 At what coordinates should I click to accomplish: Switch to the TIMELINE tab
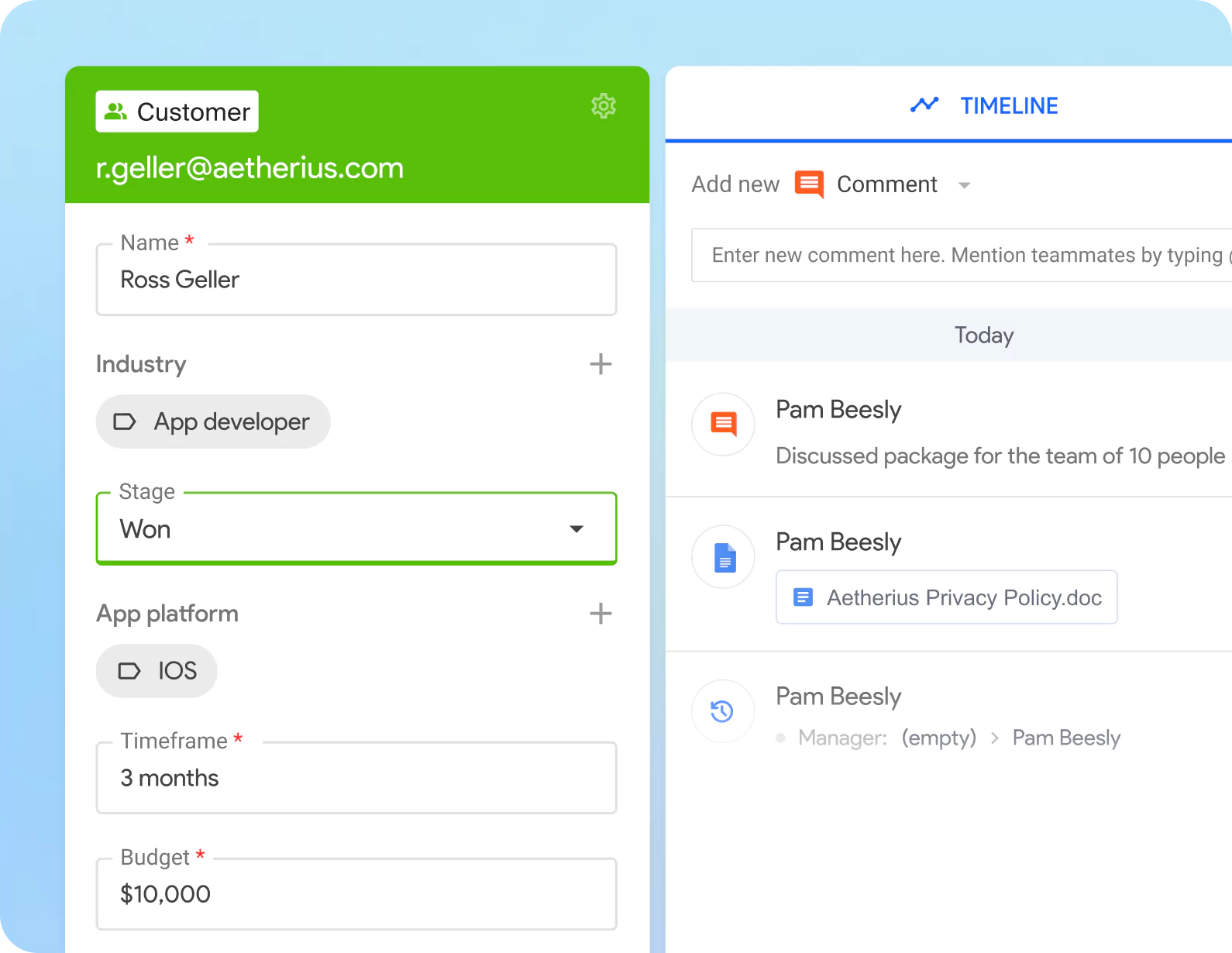click(1008, 105)
